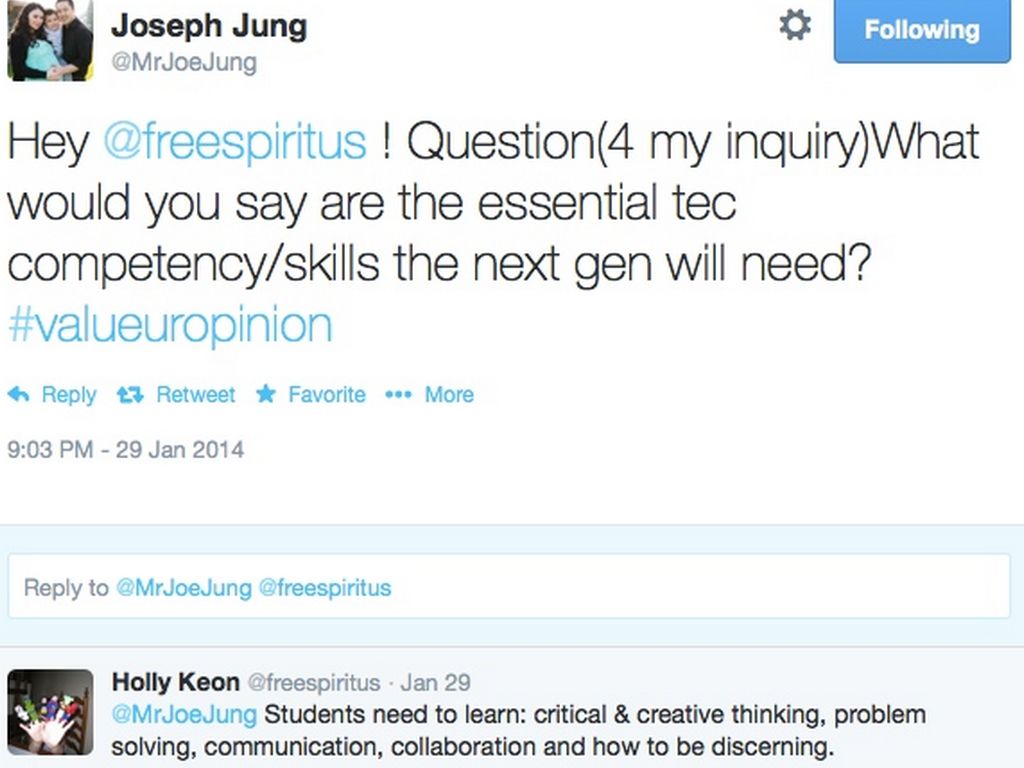Click the Retweet arrows icon
This screenshot has height=768, width=1024.
[130, 395]
